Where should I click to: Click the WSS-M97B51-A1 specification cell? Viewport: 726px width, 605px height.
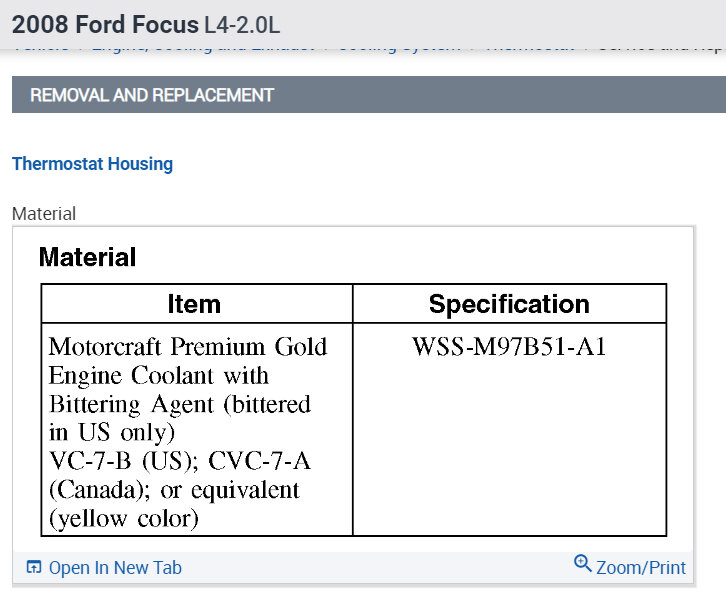[x=509, y=348]
